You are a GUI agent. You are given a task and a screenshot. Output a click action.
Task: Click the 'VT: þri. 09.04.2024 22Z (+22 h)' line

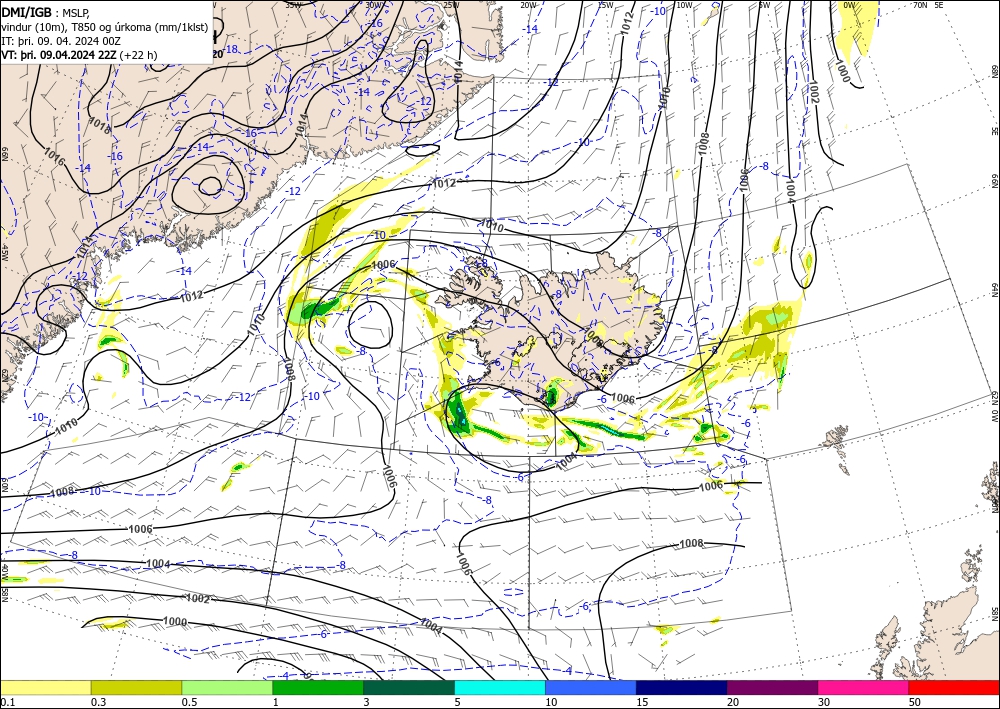coord(79,55)
